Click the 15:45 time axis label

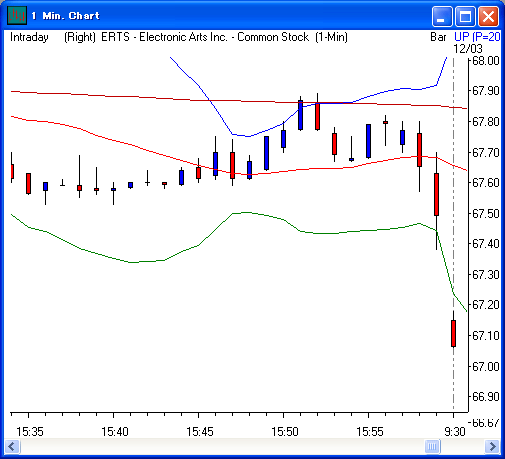click(x=199, y=432)
